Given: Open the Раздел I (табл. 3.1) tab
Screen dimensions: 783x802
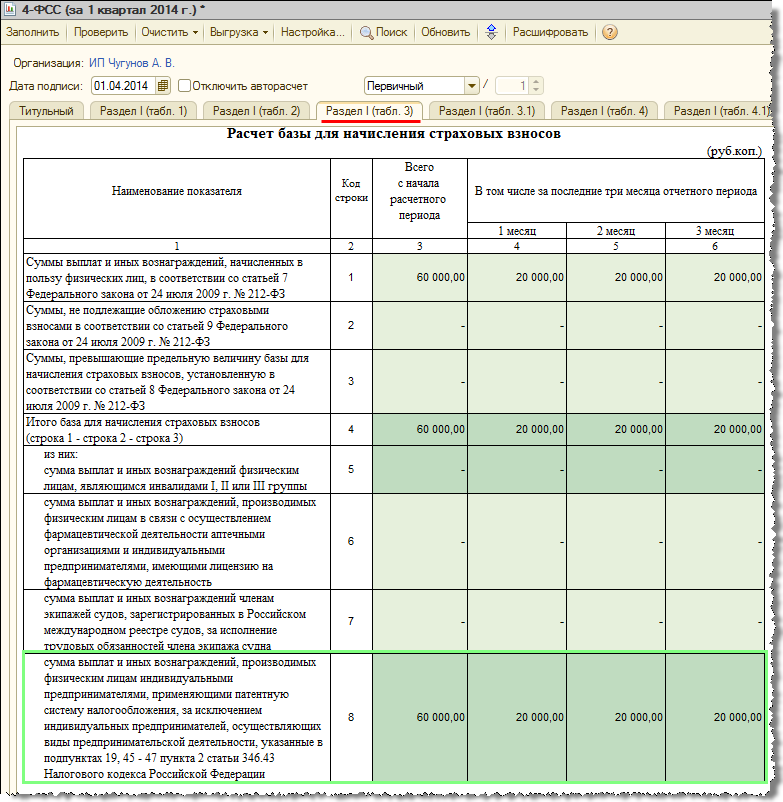Looking at the screenshot, I should tap(486, 111).
